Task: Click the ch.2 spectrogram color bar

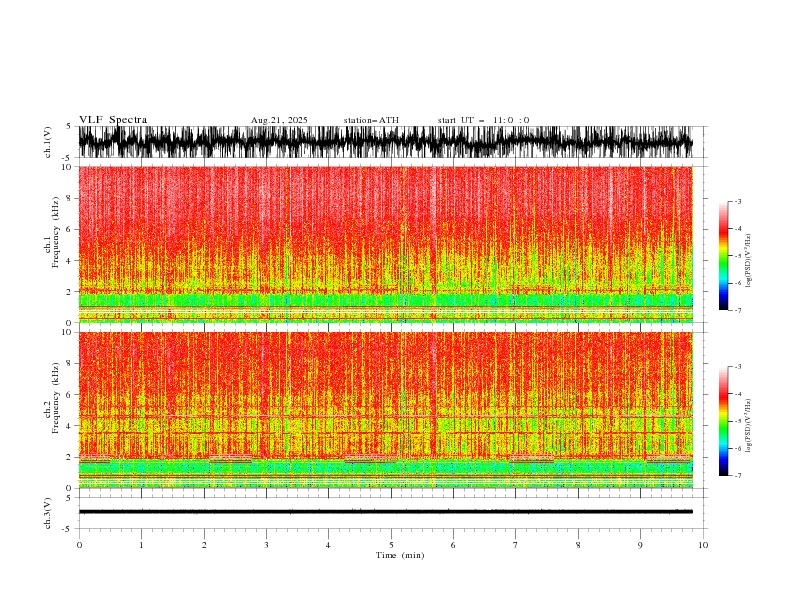Action: click(723, 421)
